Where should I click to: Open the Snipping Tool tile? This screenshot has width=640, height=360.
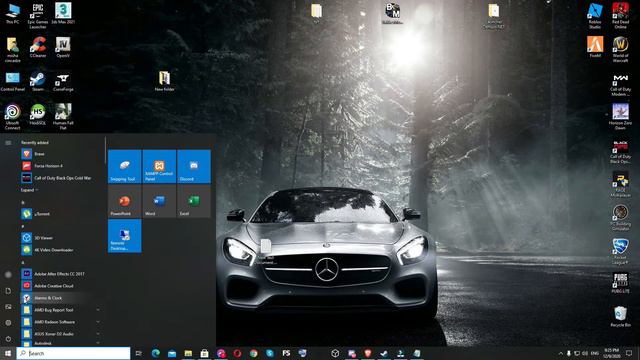pyautogui.click(x=124, y=167)
